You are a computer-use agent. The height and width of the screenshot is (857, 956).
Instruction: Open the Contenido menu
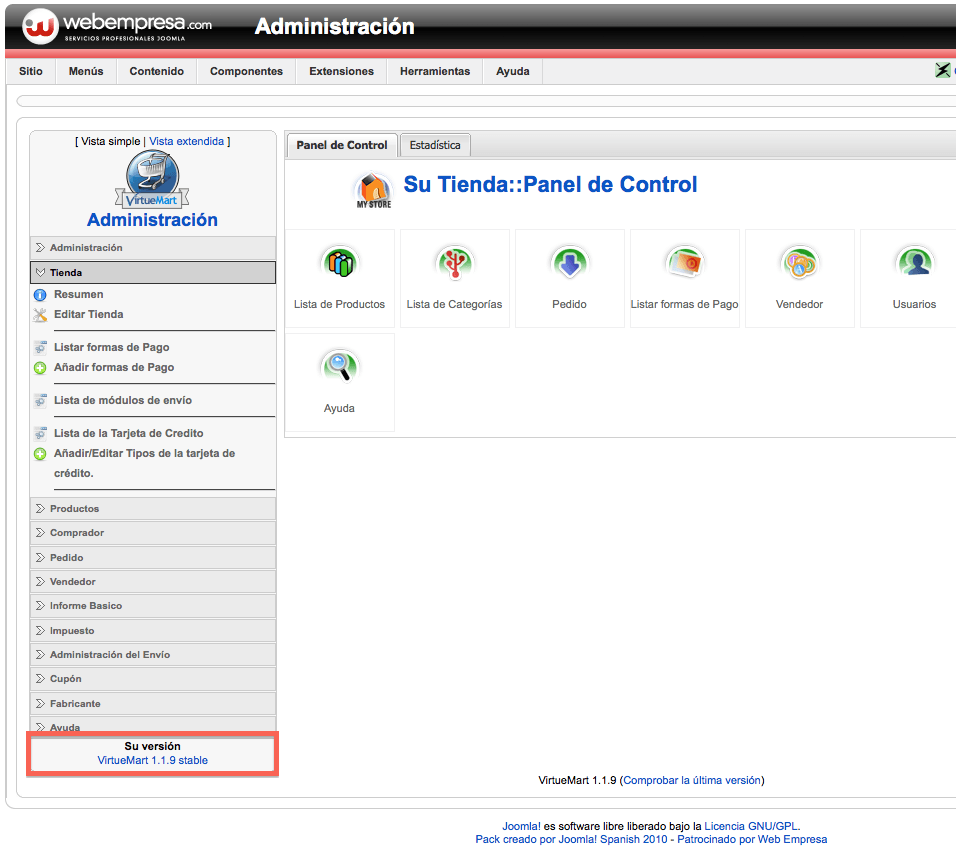157,71
